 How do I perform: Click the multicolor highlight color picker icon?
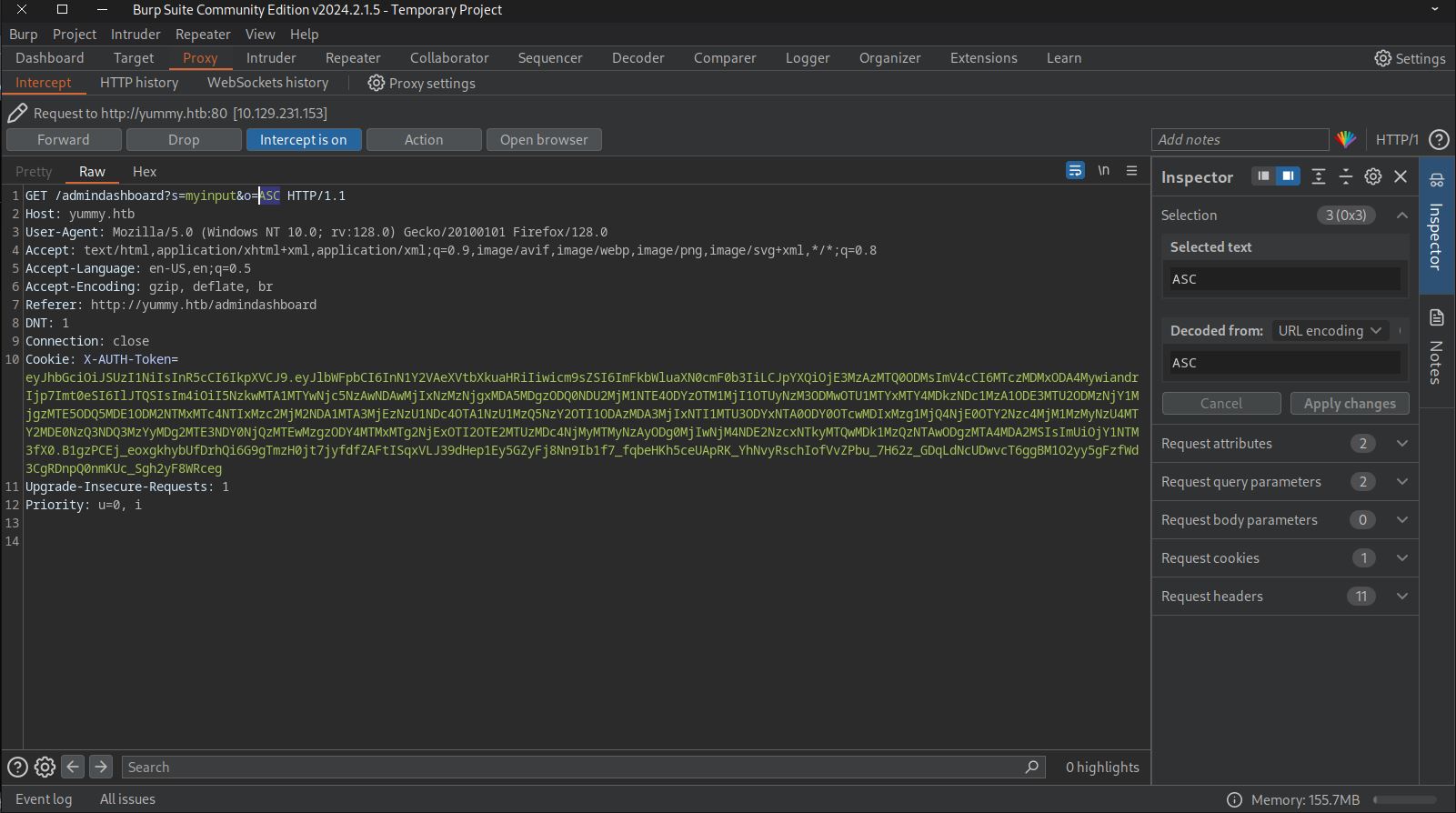click(1346, 139)
